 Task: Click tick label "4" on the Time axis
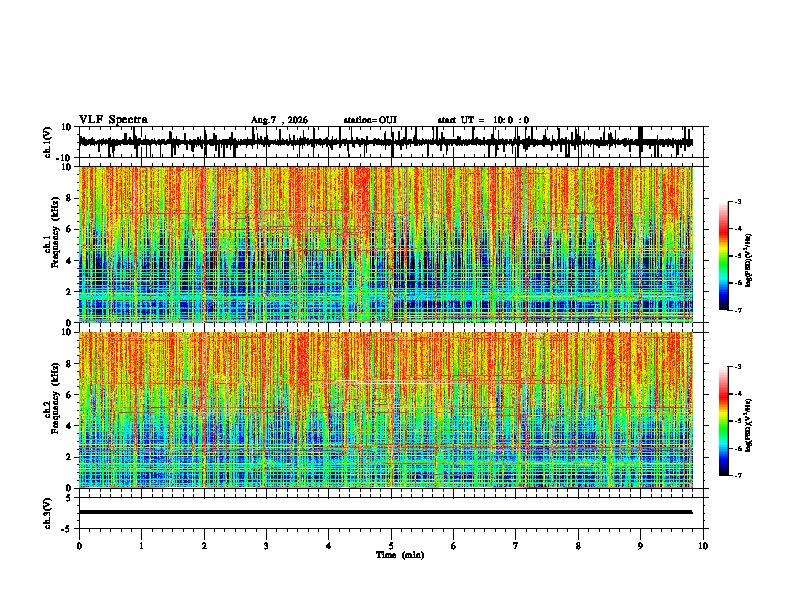point(329,546)
